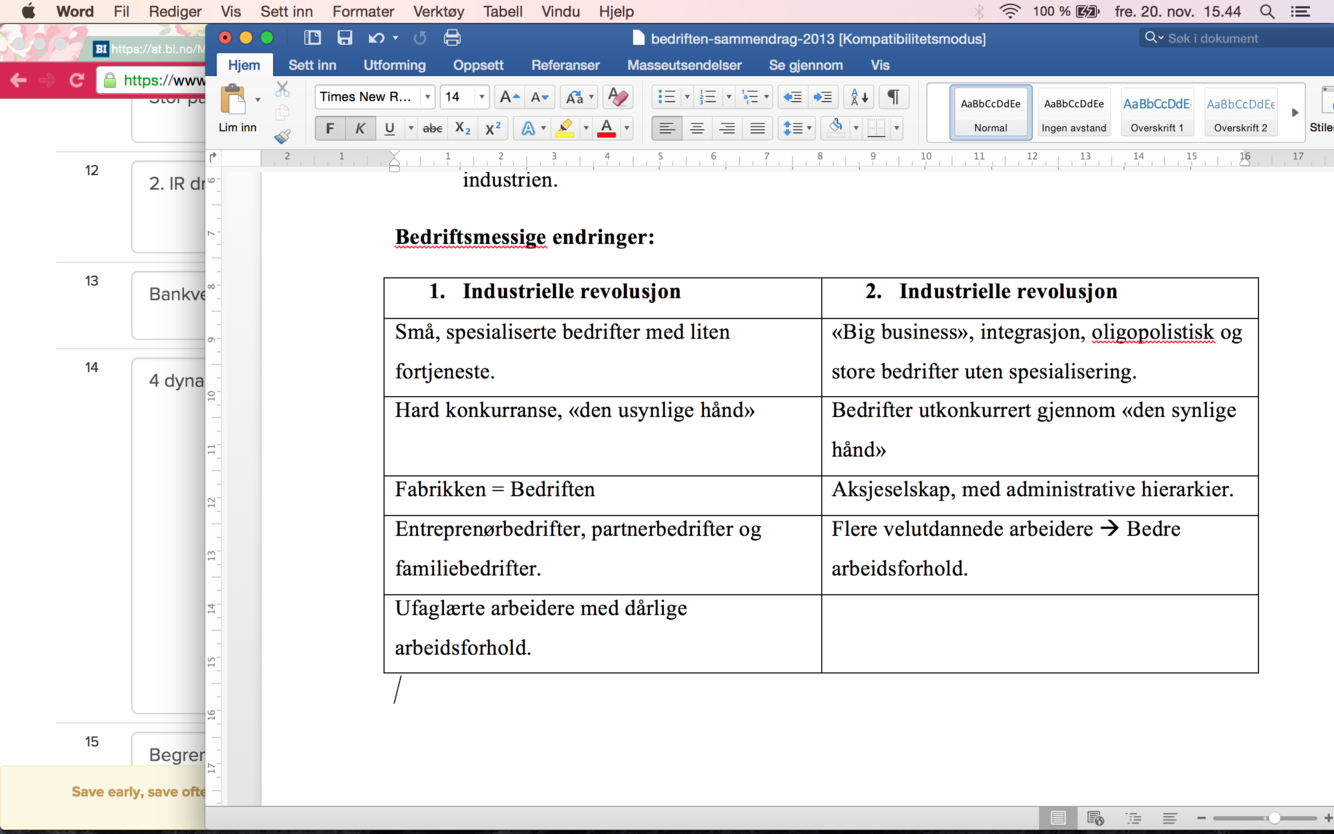1334x834 pixels.
Task: Toggle left text alignment
Action: pos(667,128)
